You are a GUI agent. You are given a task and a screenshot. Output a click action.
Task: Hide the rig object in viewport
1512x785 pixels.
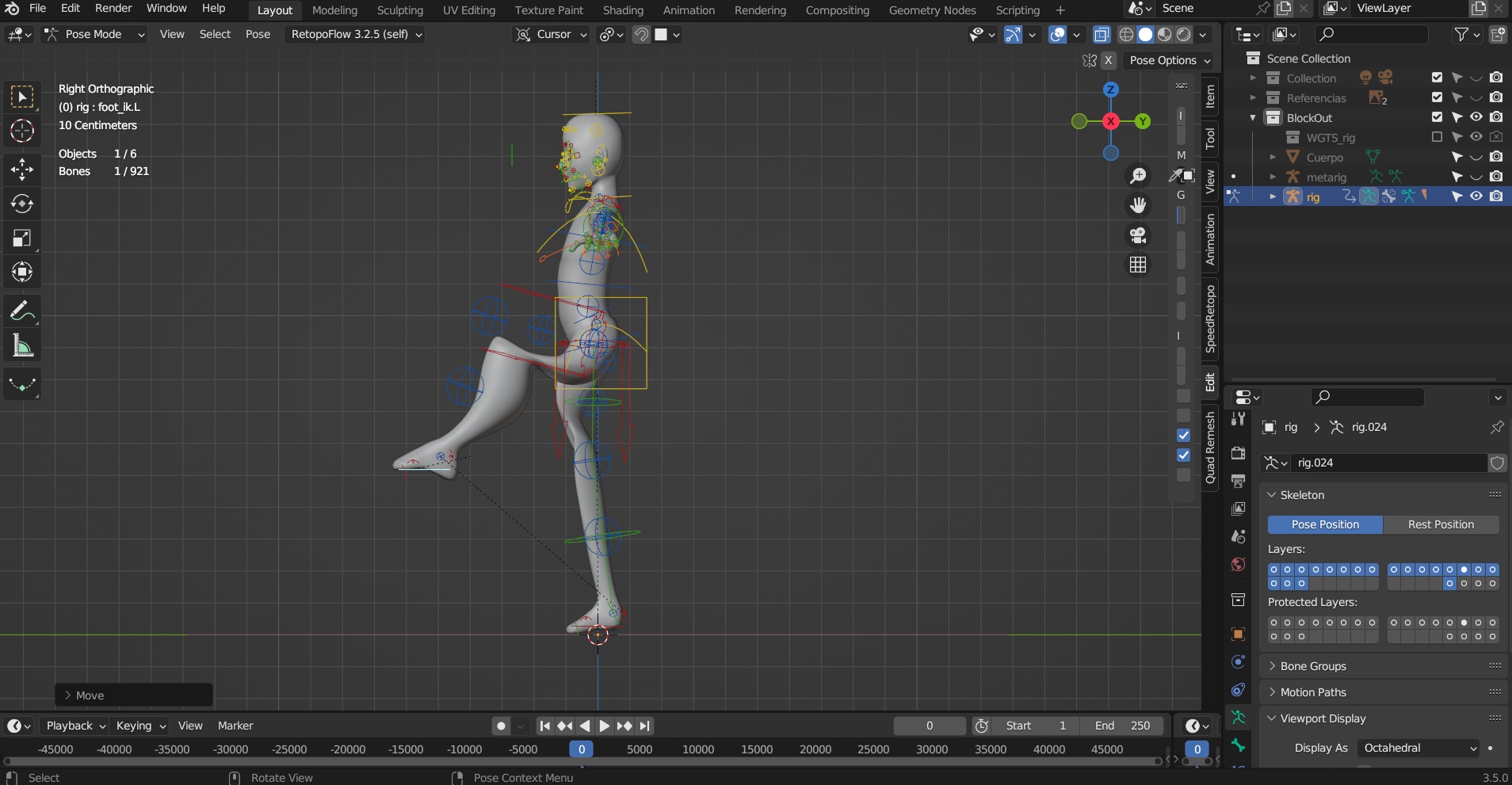coord(1476,196)
